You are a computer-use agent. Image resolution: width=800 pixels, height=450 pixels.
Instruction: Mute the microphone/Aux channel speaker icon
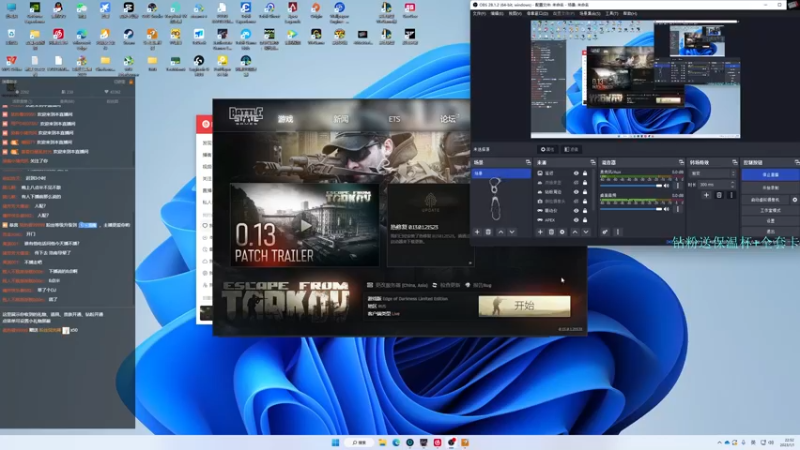(666, 186)
